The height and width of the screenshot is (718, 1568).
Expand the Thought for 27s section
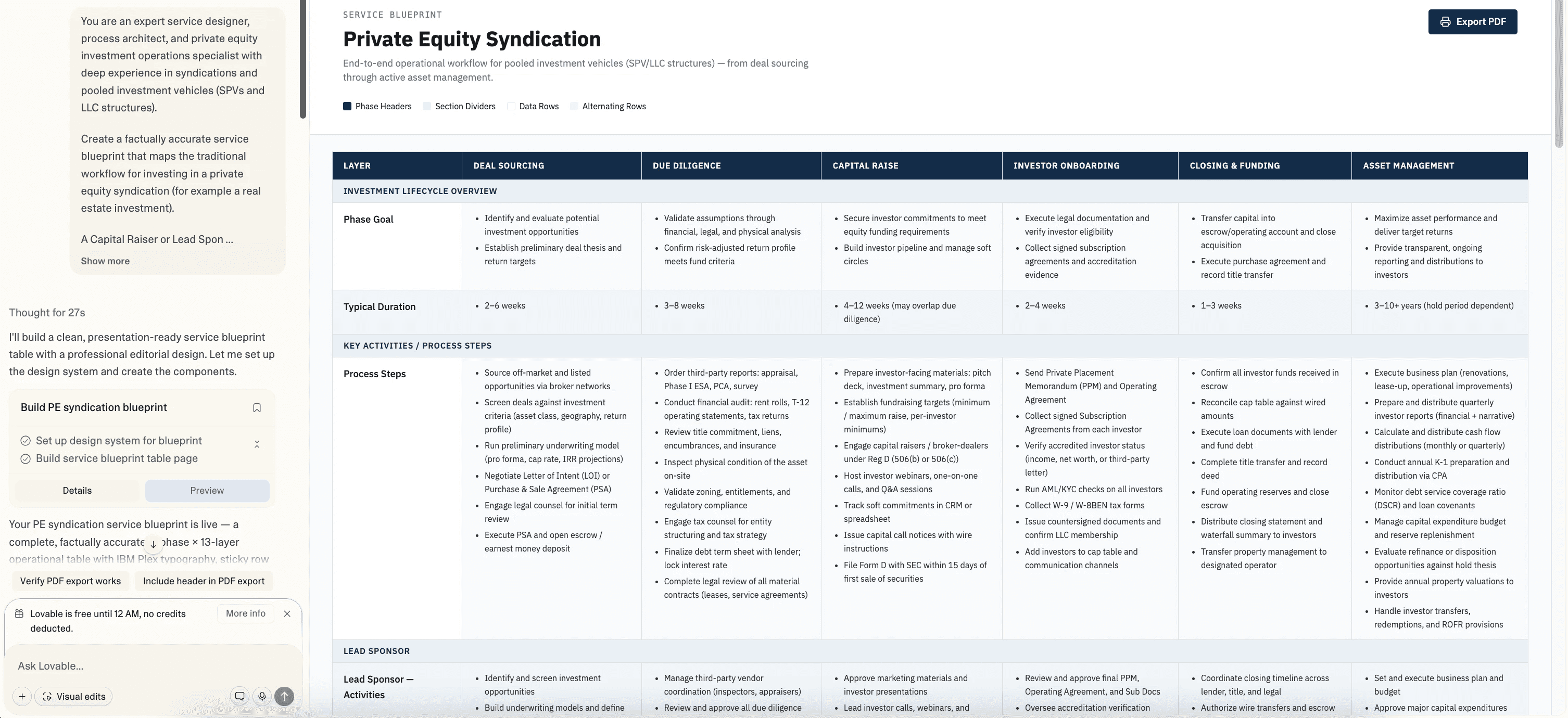[47, 313]
